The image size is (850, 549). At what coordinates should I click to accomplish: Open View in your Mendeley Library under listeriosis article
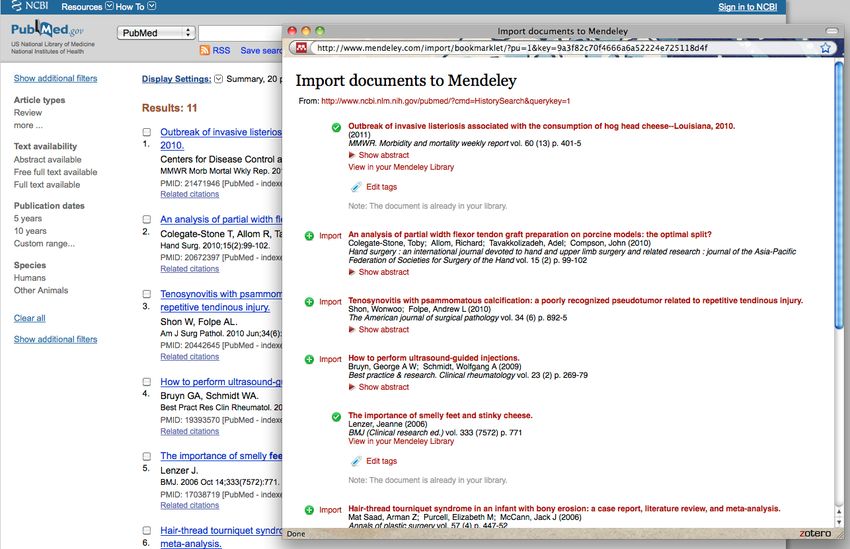(x=401, y=167)
